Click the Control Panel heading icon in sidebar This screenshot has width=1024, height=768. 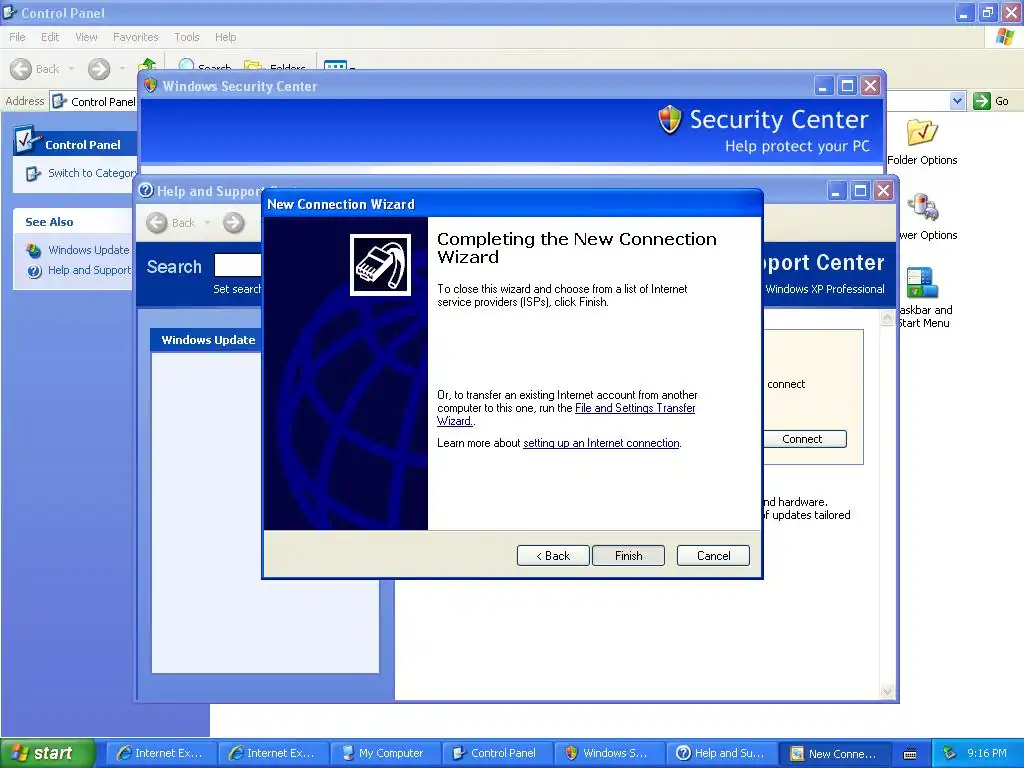pos(26,139)
